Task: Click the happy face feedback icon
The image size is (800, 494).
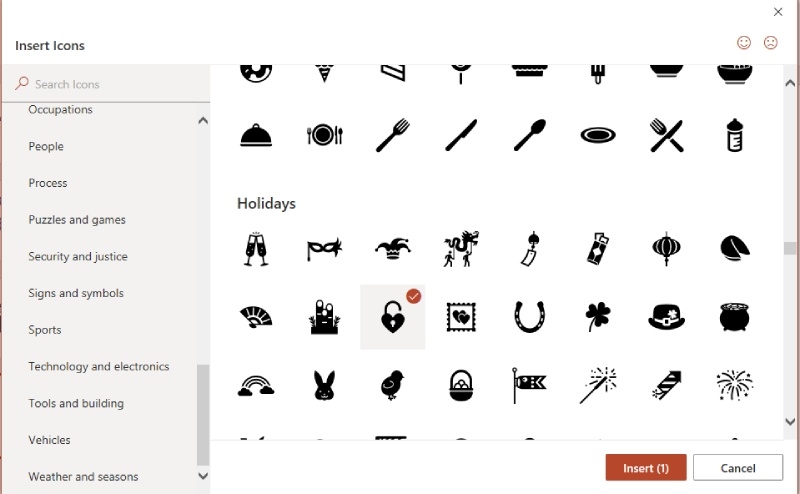Action: pos(744,43)
